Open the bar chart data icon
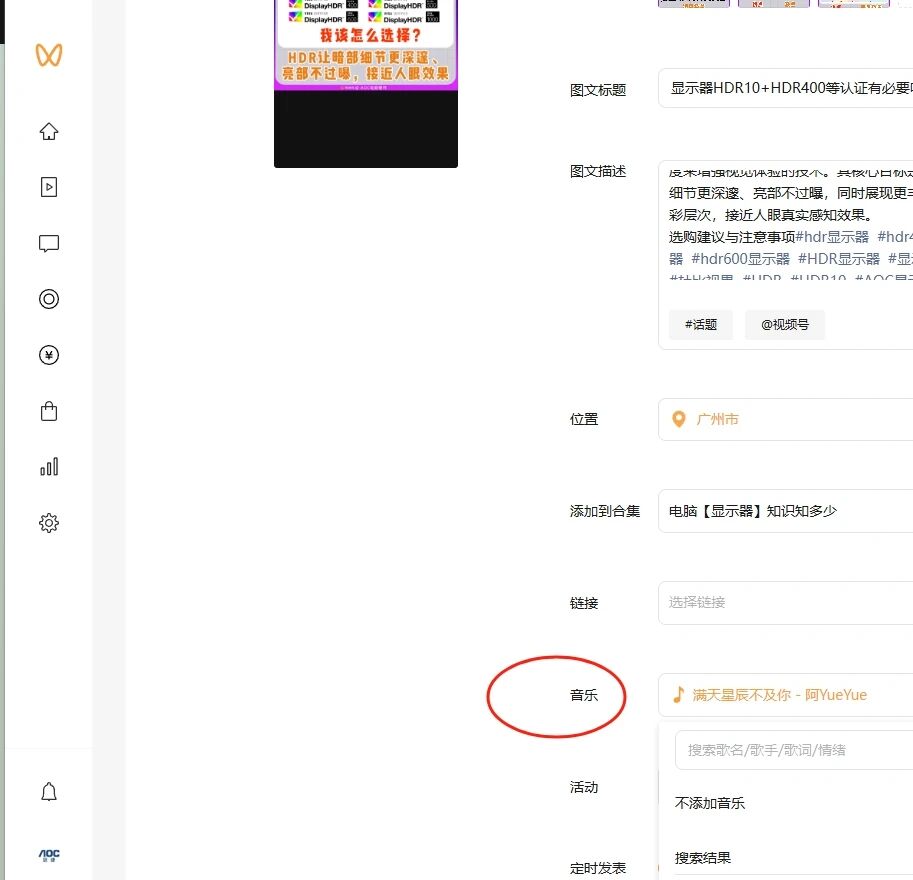Image resolution: width=913 pixels, height=880 pixels. tap(49, 466)
